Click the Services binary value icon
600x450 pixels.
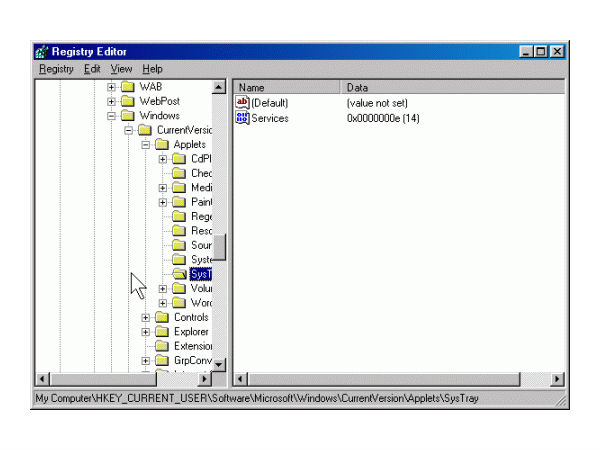click(x=243, y=118)
